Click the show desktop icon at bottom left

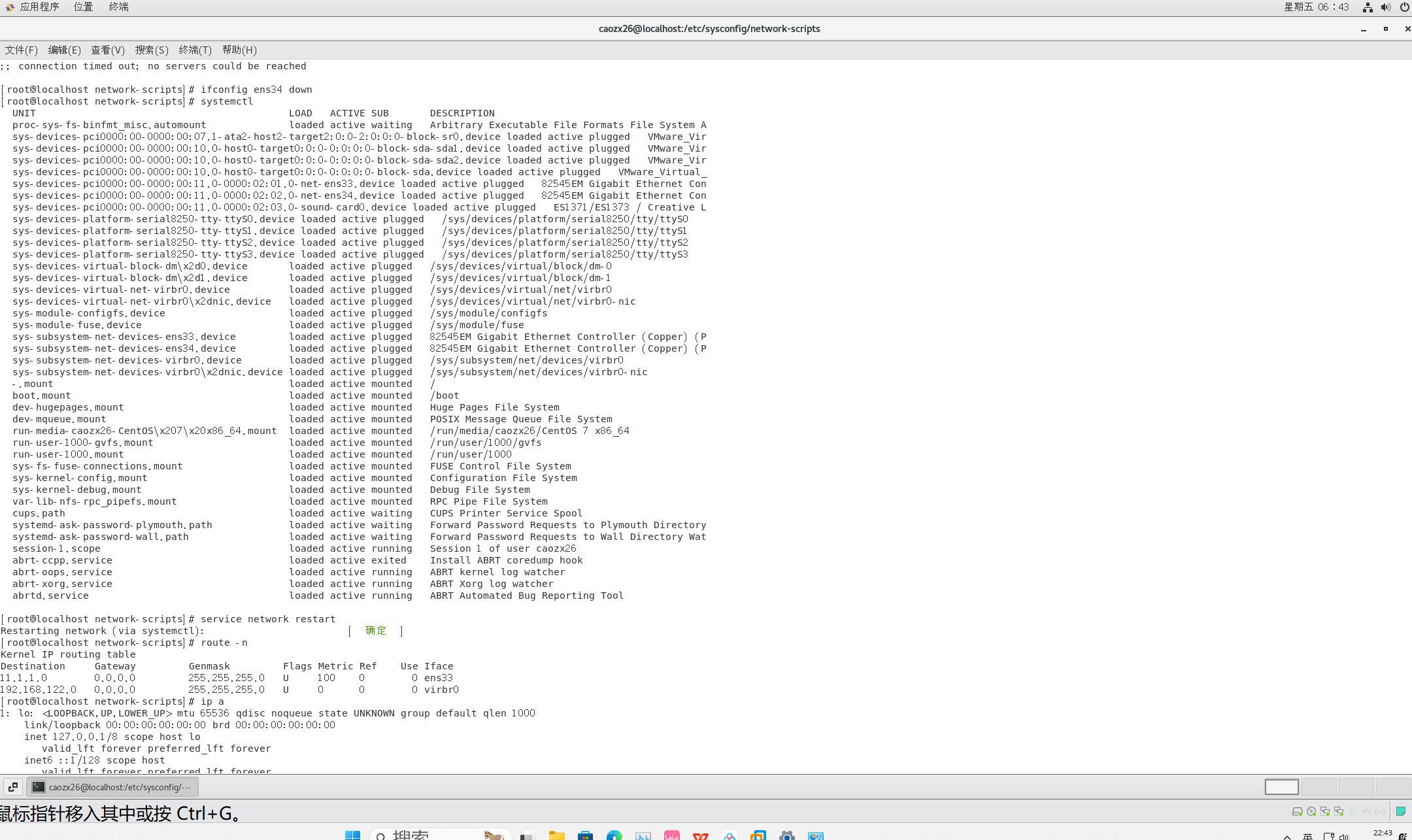12,787
